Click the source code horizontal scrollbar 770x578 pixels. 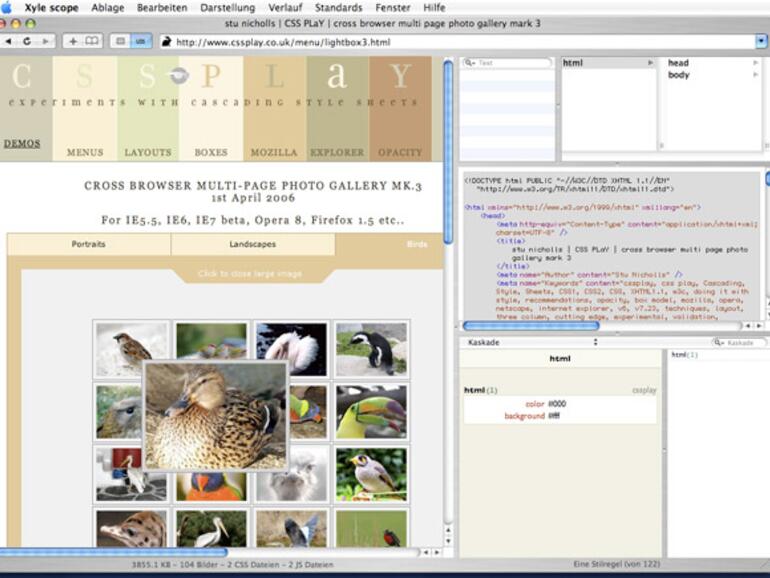531,326
